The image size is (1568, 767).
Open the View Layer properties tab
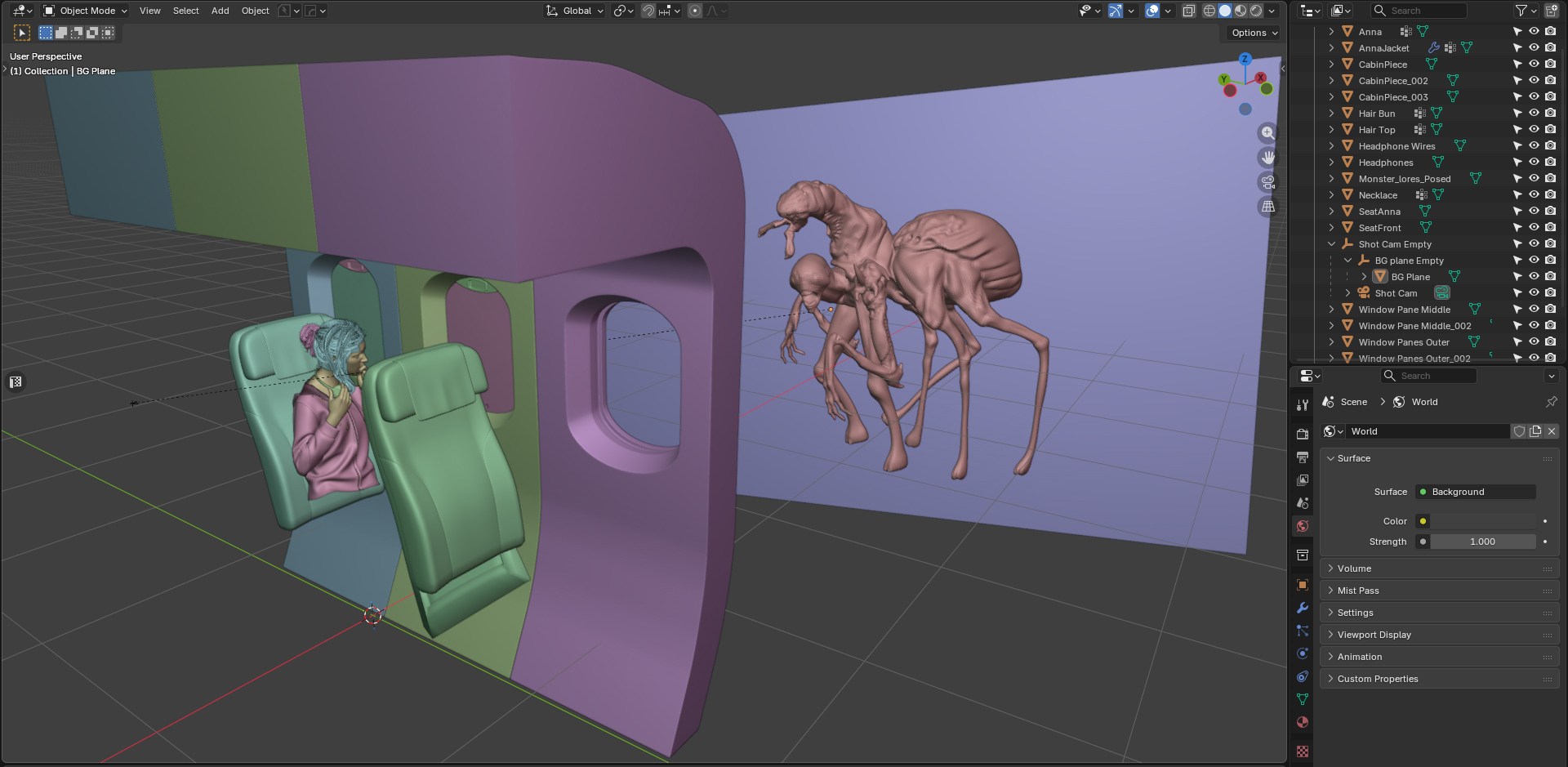click(x=1303, y=479)
